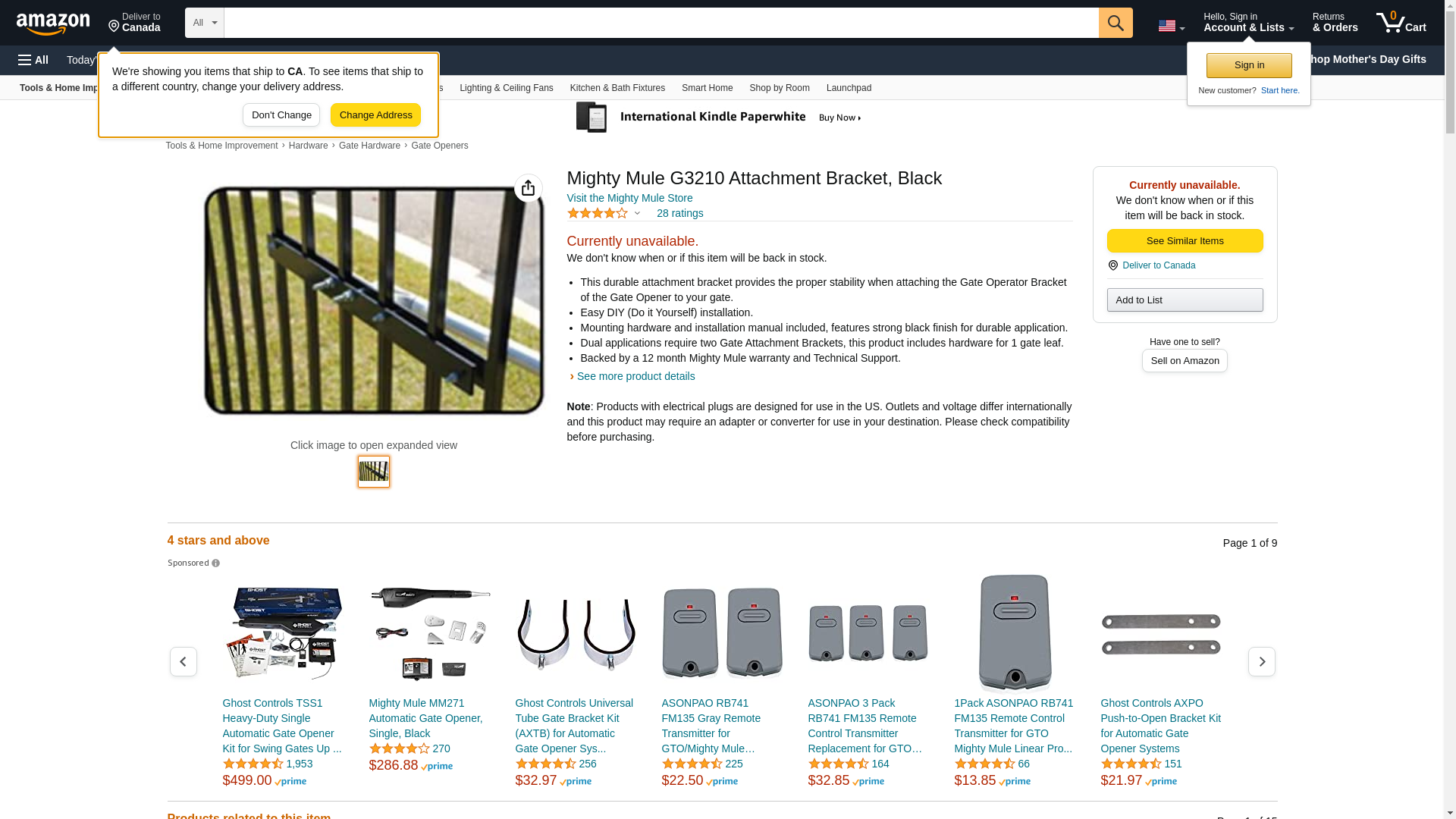Expand Account & Lists menu
This screenshot has width=1456, height=819.
[x=1247, y=23]
